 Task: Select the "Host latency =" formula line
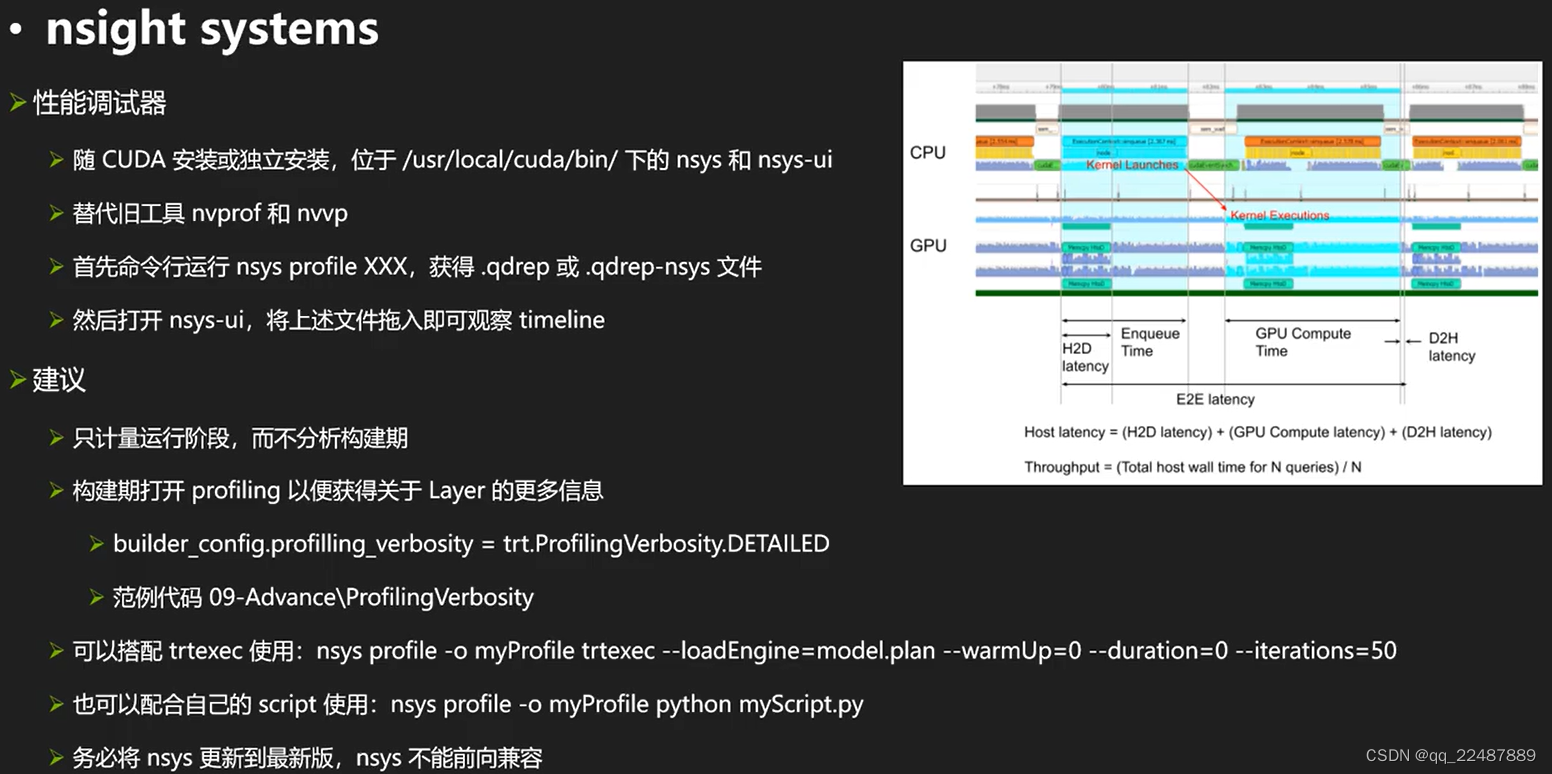1258,432
